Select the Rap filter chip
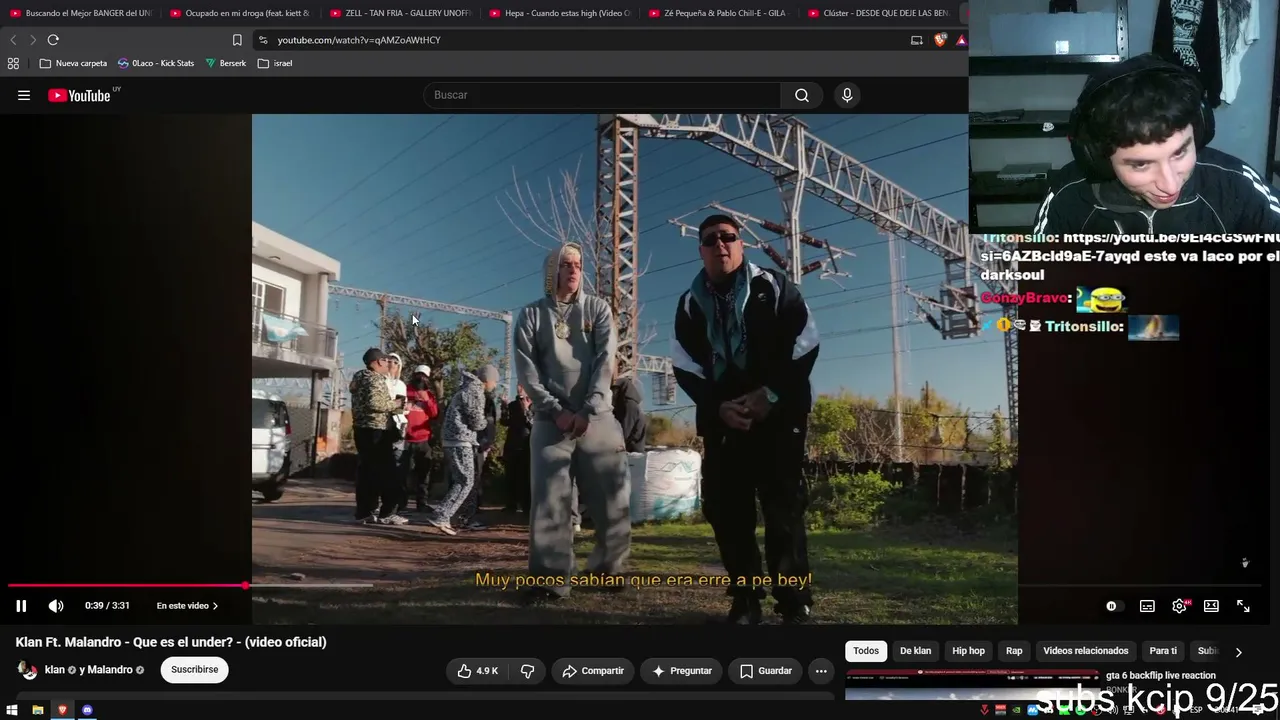Viewport: 1280px width, 720px height. click(1014, 651)
